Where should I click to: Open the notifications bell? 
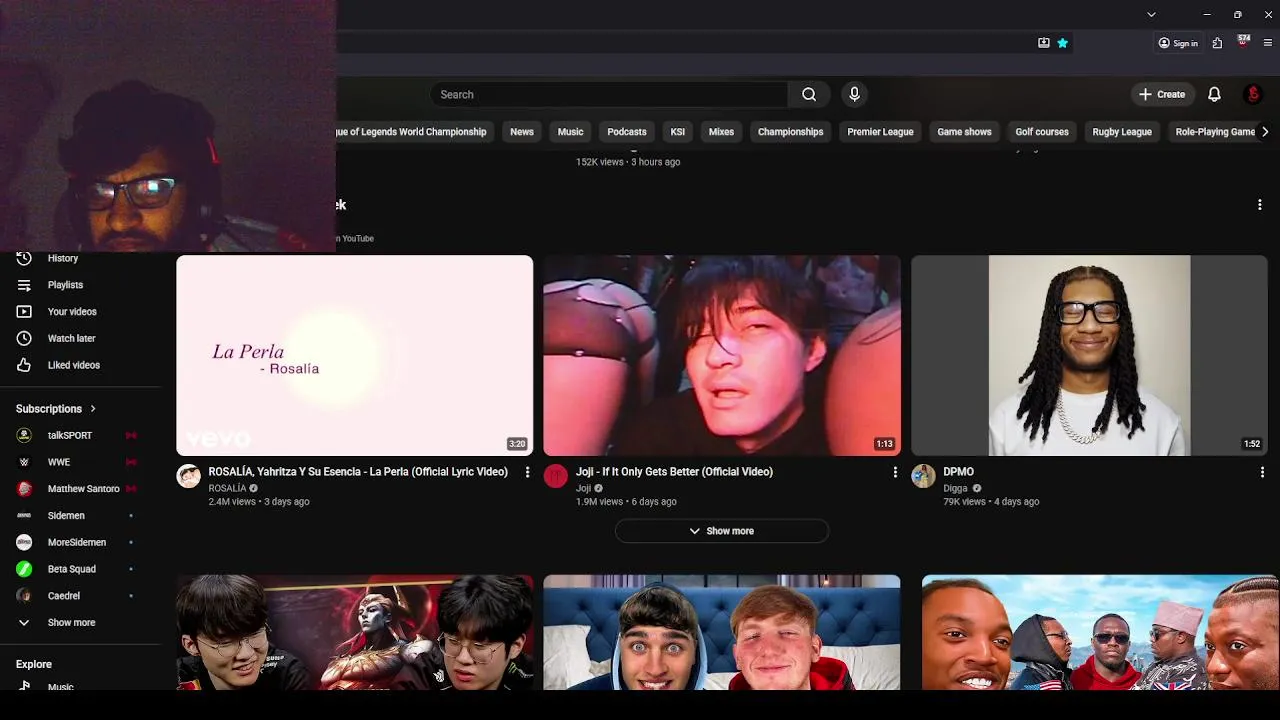pyautogui.click(x=1214, y=94)
